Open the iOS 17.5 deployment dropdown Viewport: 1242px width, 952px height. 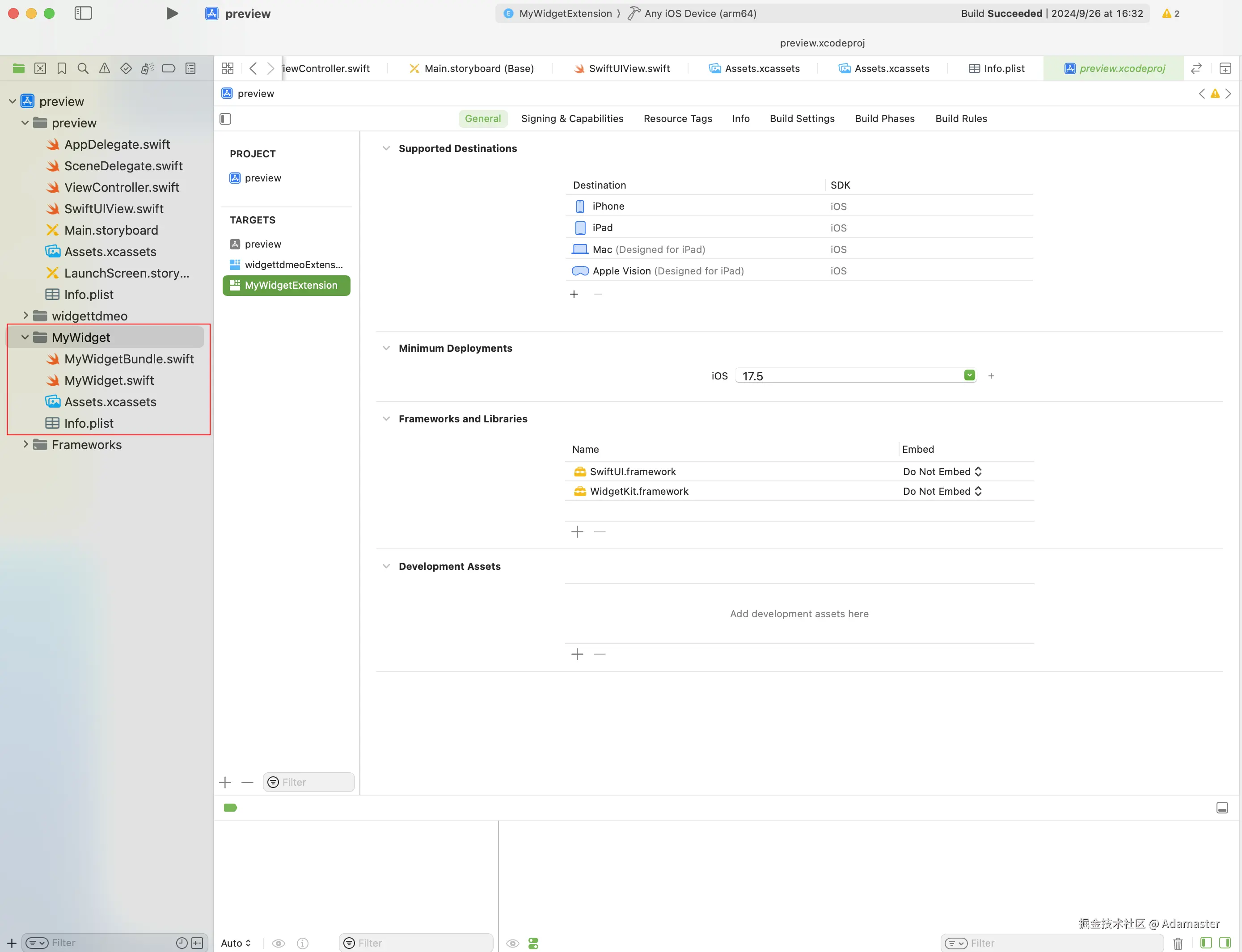click(x=969, y=375)
